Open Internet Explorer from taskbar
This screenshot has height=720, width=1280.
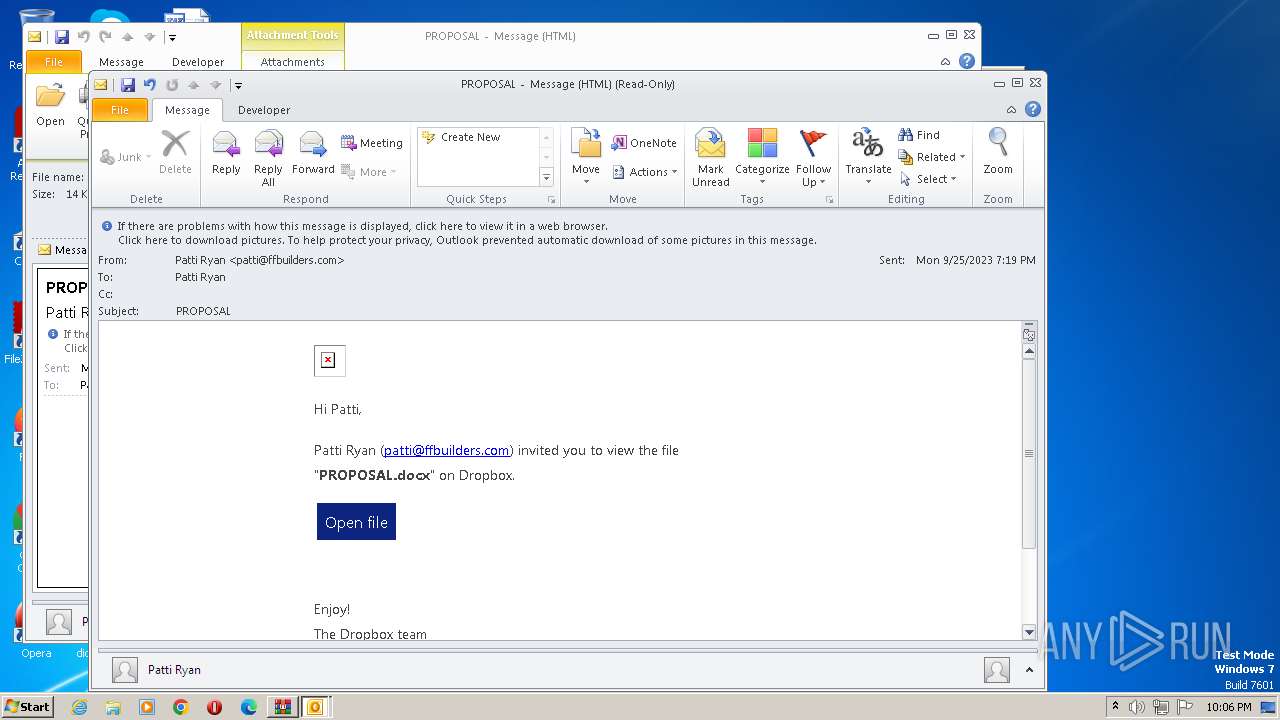point(79,707)
